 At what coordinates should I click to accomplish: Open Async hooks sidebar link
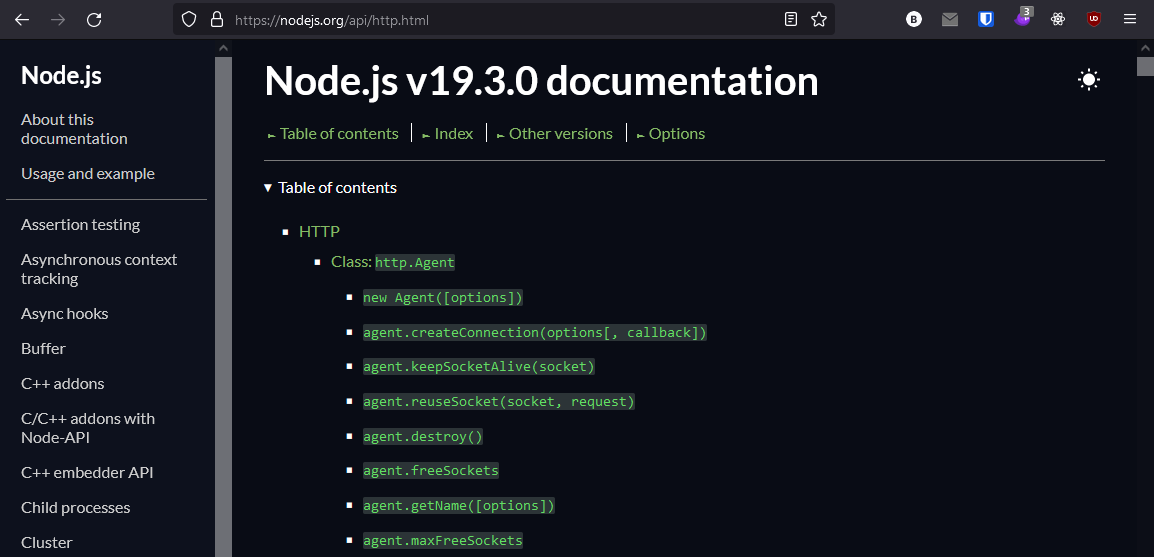pos(65,313)
